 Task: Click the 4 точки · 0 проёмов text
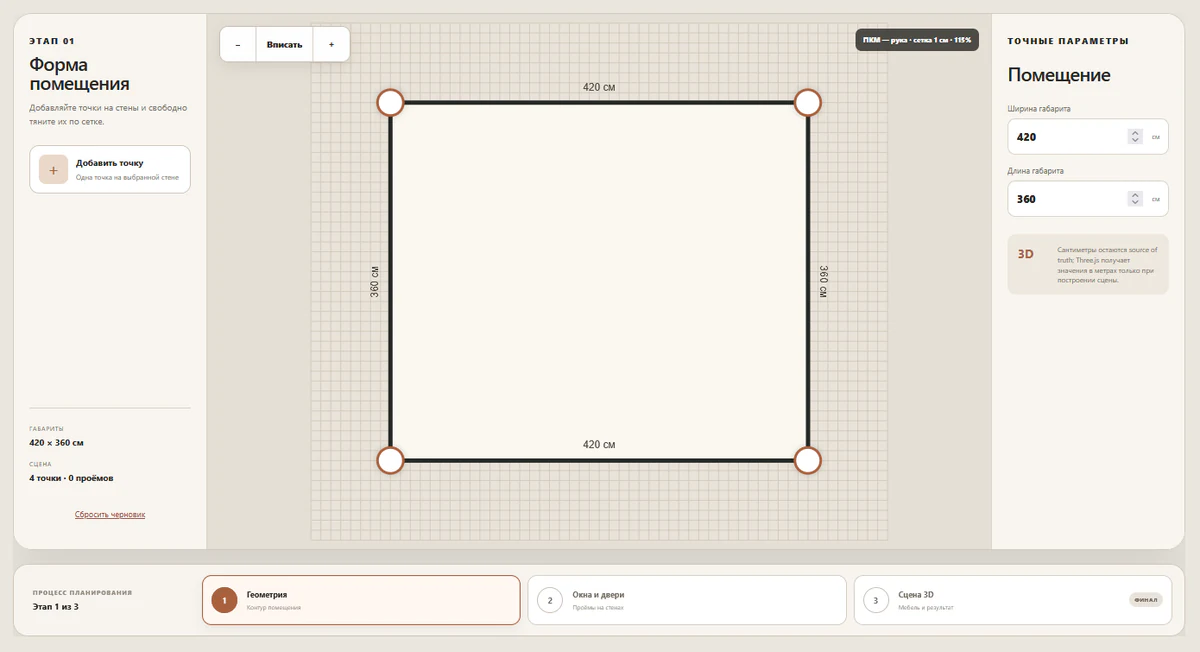(x=71, y=478)
